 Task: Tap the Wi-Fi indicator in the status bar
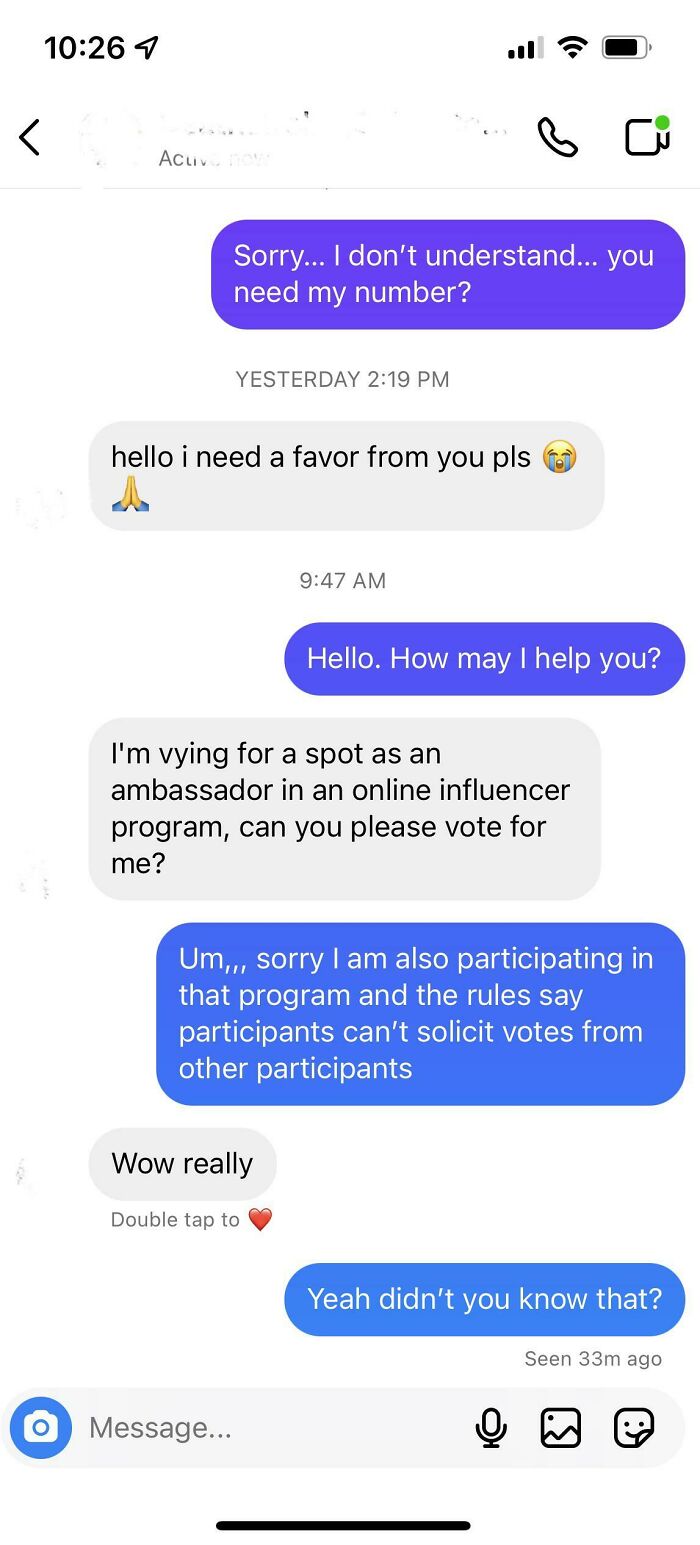pos(573,46)
